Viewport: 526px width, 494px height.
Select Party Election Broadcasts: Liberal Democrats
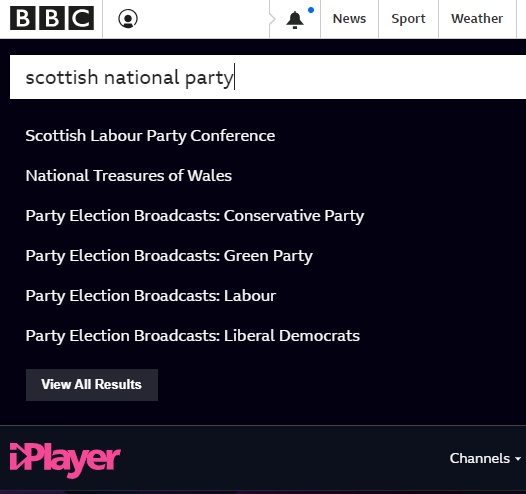click(193, 336)
